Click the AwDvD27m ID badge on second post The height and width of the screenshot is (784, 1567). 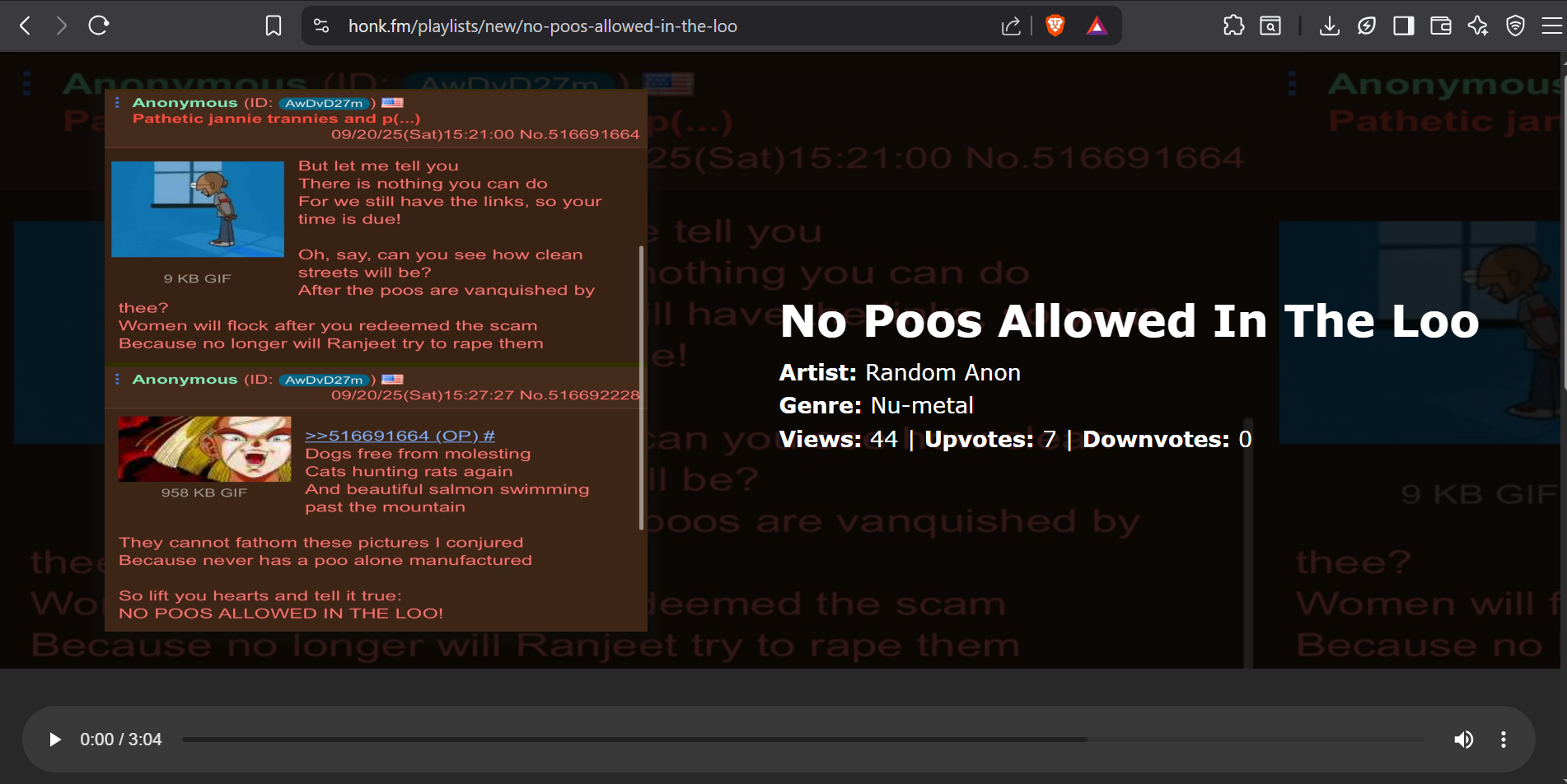[323, 380]
